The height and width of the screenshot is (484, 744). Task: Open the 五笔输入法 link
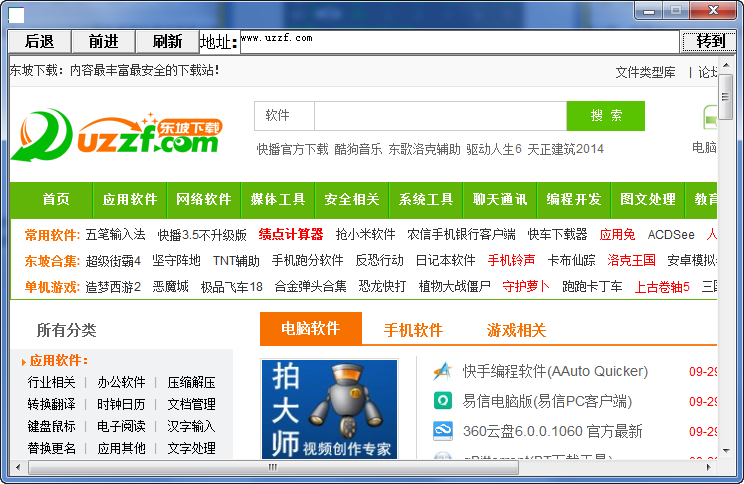pyautogui.click(x=115, y=234)
